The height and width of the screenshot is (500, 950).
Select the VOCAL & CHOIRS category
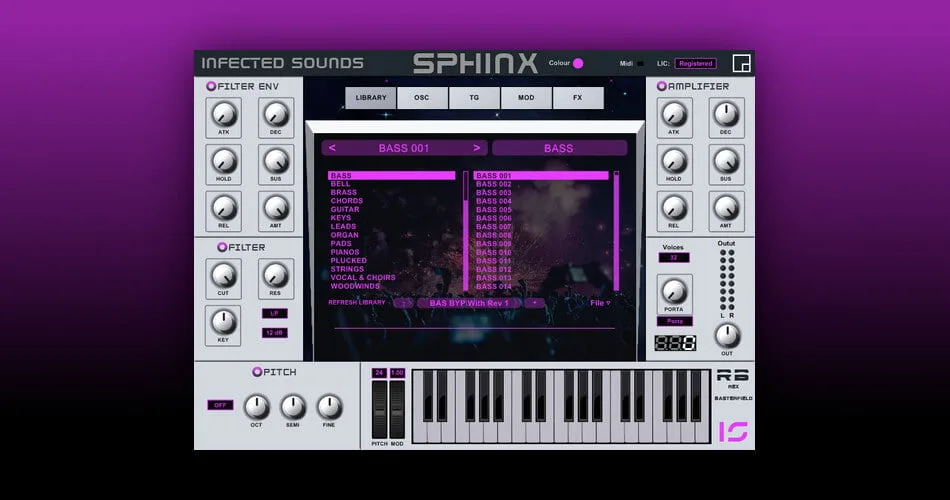pyautogui.click(x=363, y=278)
